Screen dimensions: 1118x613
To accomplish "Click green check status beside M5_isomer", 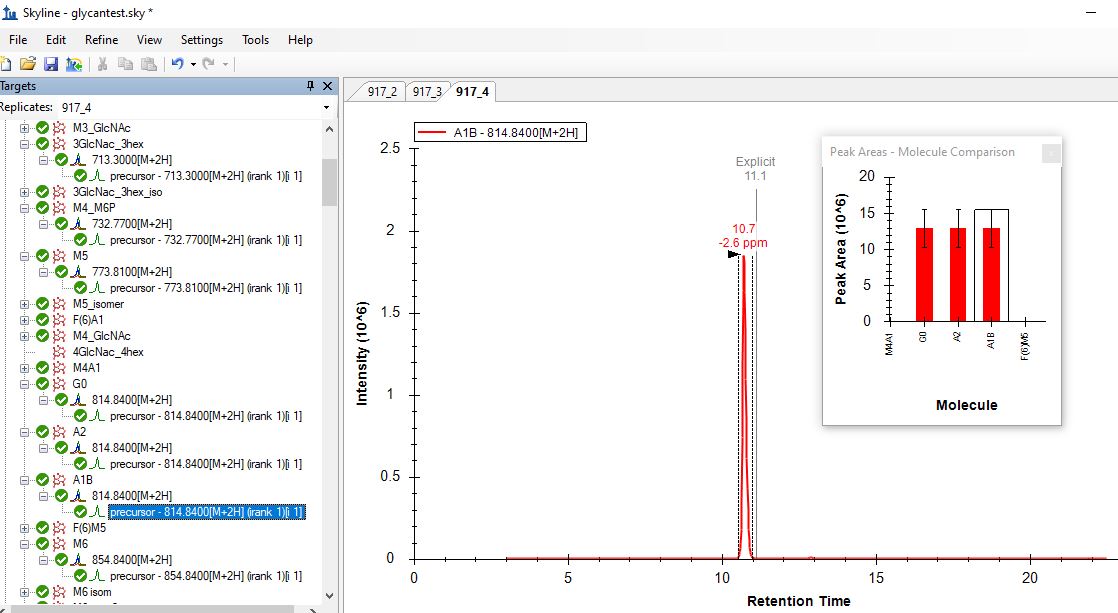I will click(42, 304).
